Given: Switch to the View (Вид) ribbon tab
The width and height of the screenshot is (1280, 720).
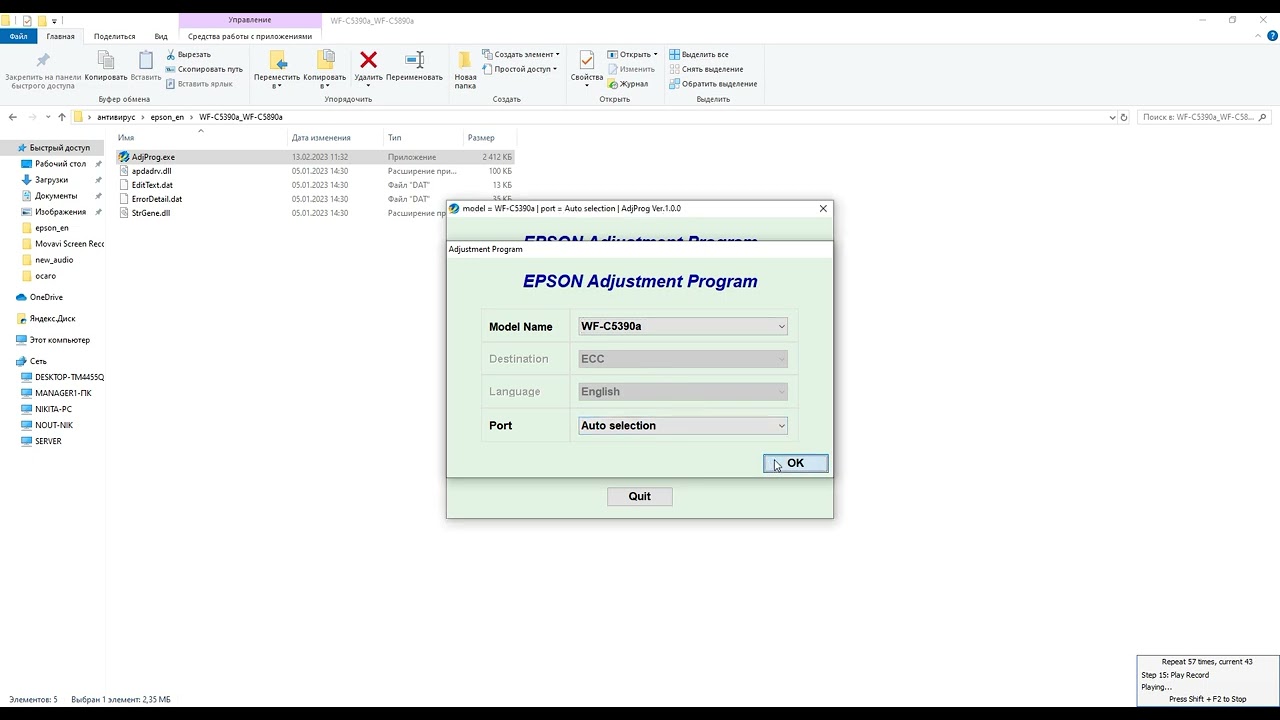Looking at the screenshot, I should (x=161, y=36).
